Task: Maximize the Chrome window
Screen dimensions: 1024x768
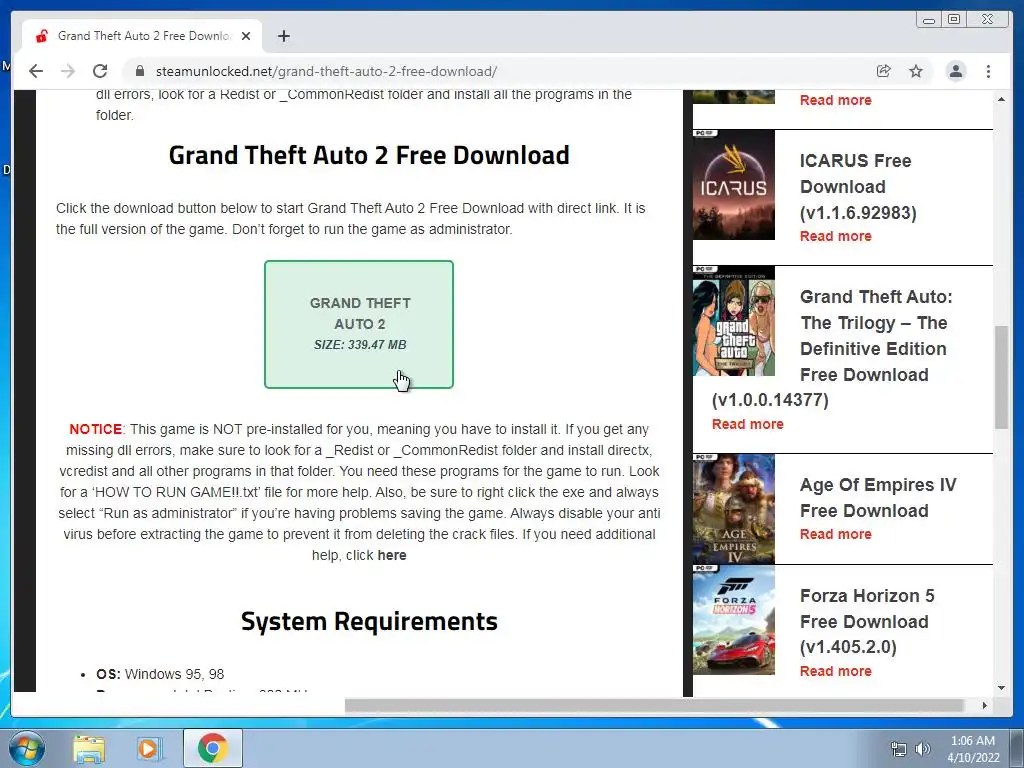Action: 954,20
